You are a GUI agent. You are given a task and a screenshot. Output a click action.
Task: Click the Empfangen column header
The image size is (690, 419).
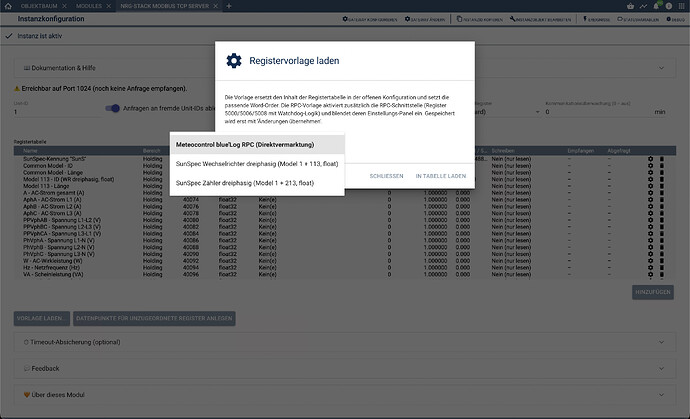[580, 151]
